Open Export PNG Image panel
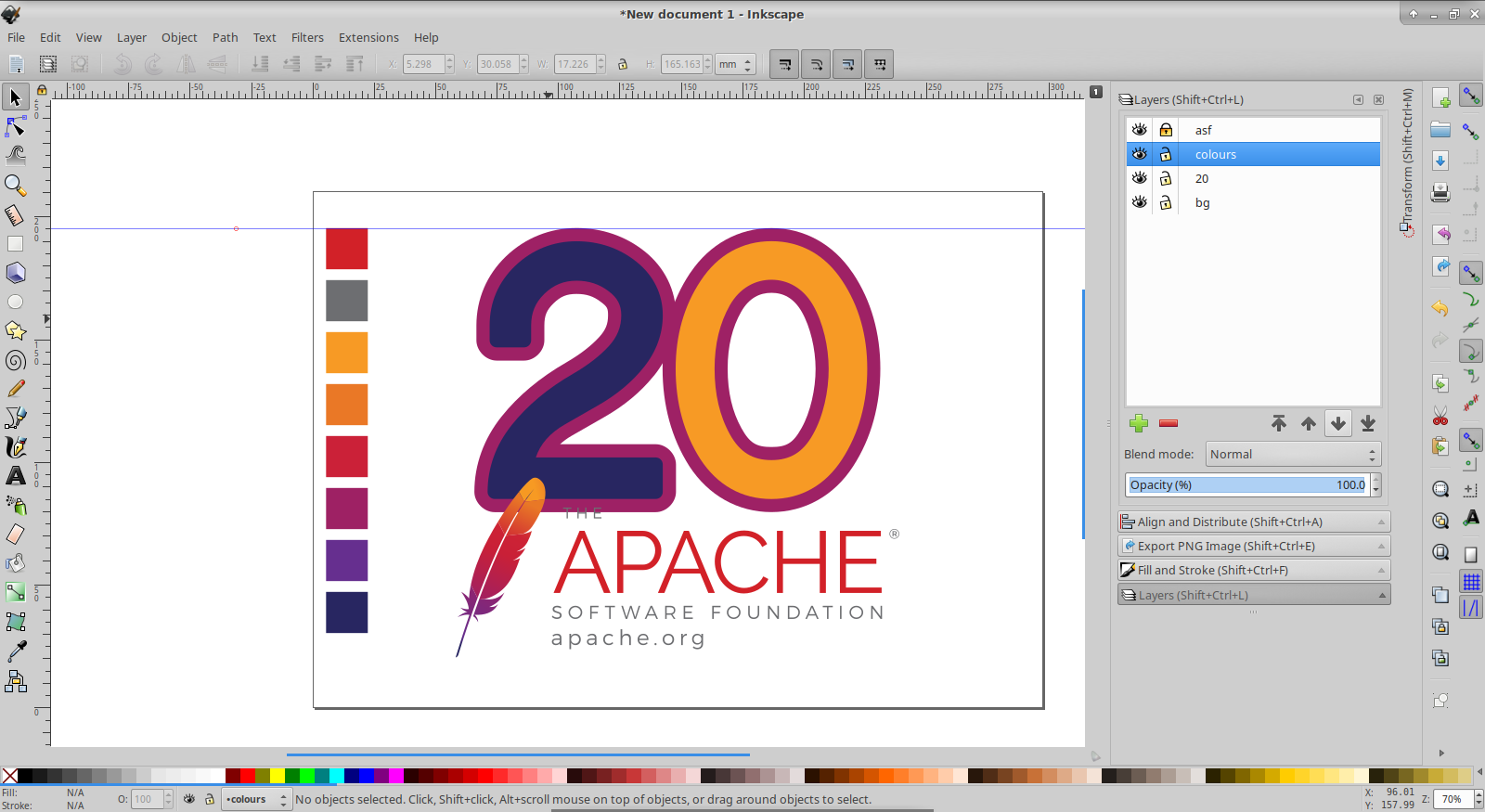This screenshot has width=1485, height=812. point(1253,546)
